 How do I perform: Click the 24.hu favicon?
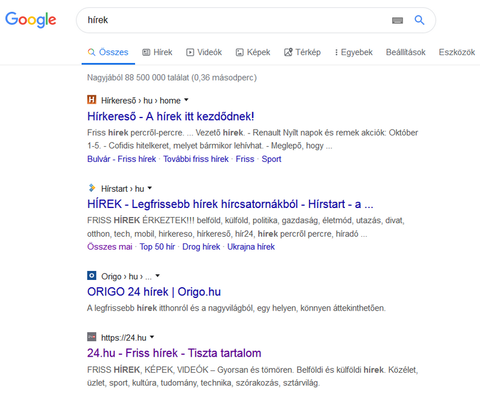pos(92,337)
